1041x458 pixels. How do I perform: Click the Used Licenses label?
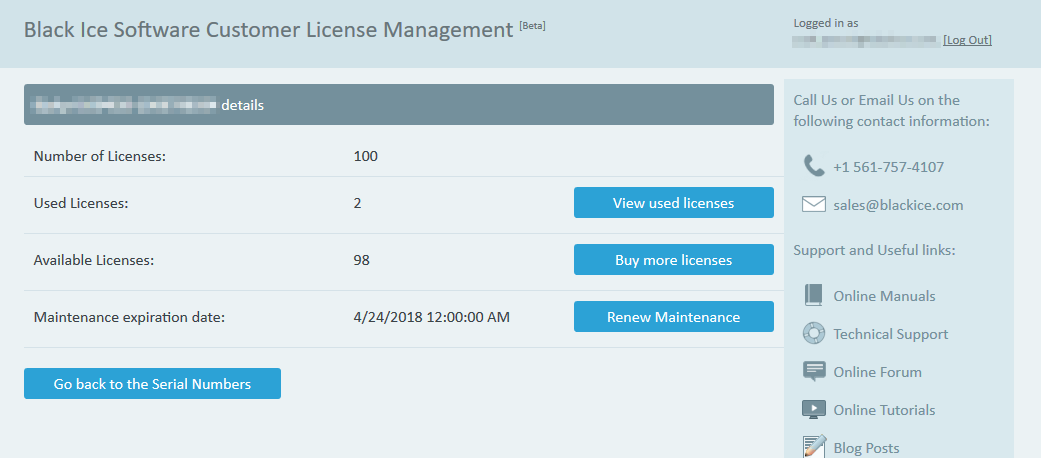pos(81,203)
